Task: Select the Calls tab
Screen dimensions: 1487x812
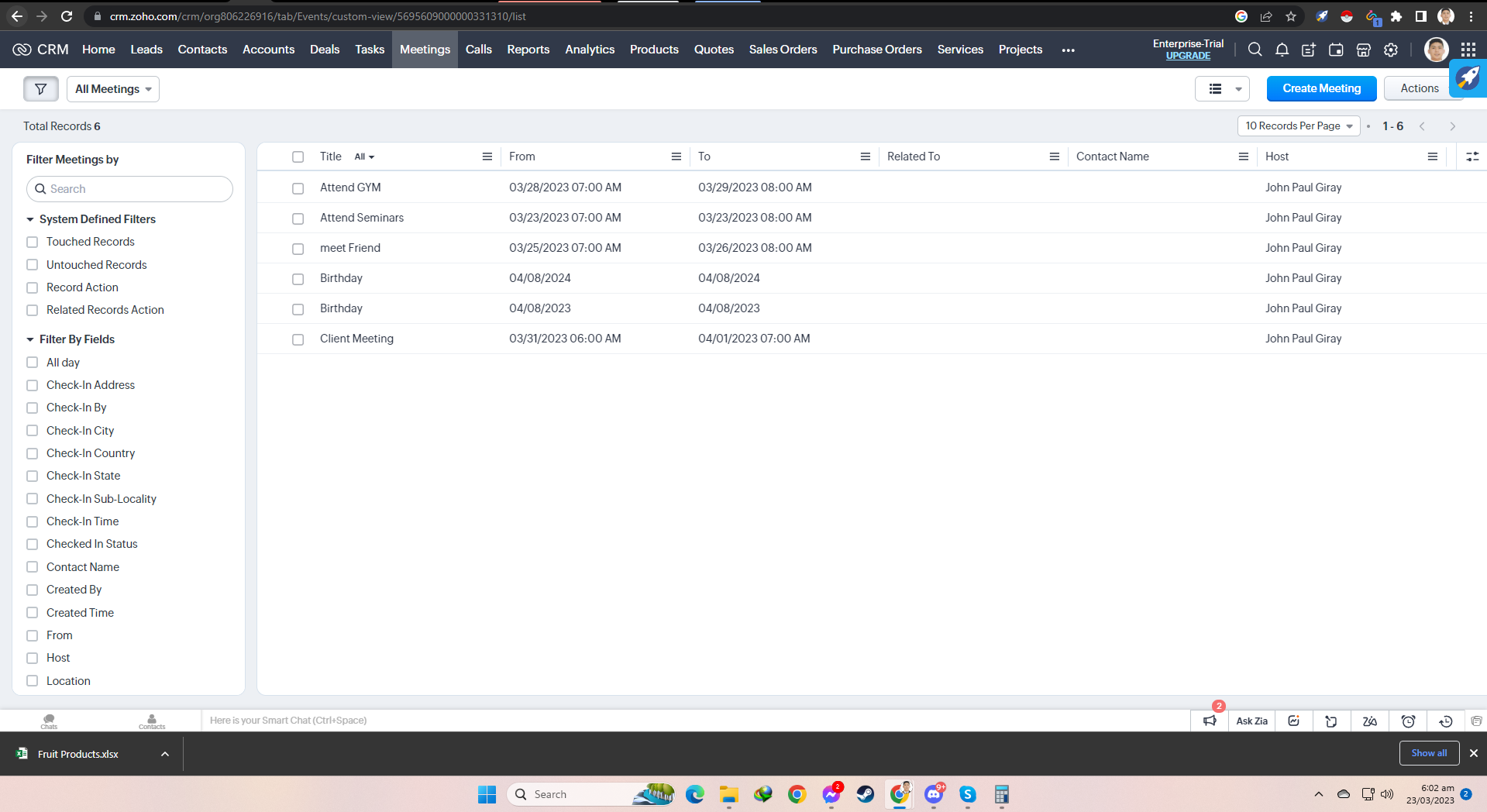Action: pyautogui.click(x=479, y=50)
